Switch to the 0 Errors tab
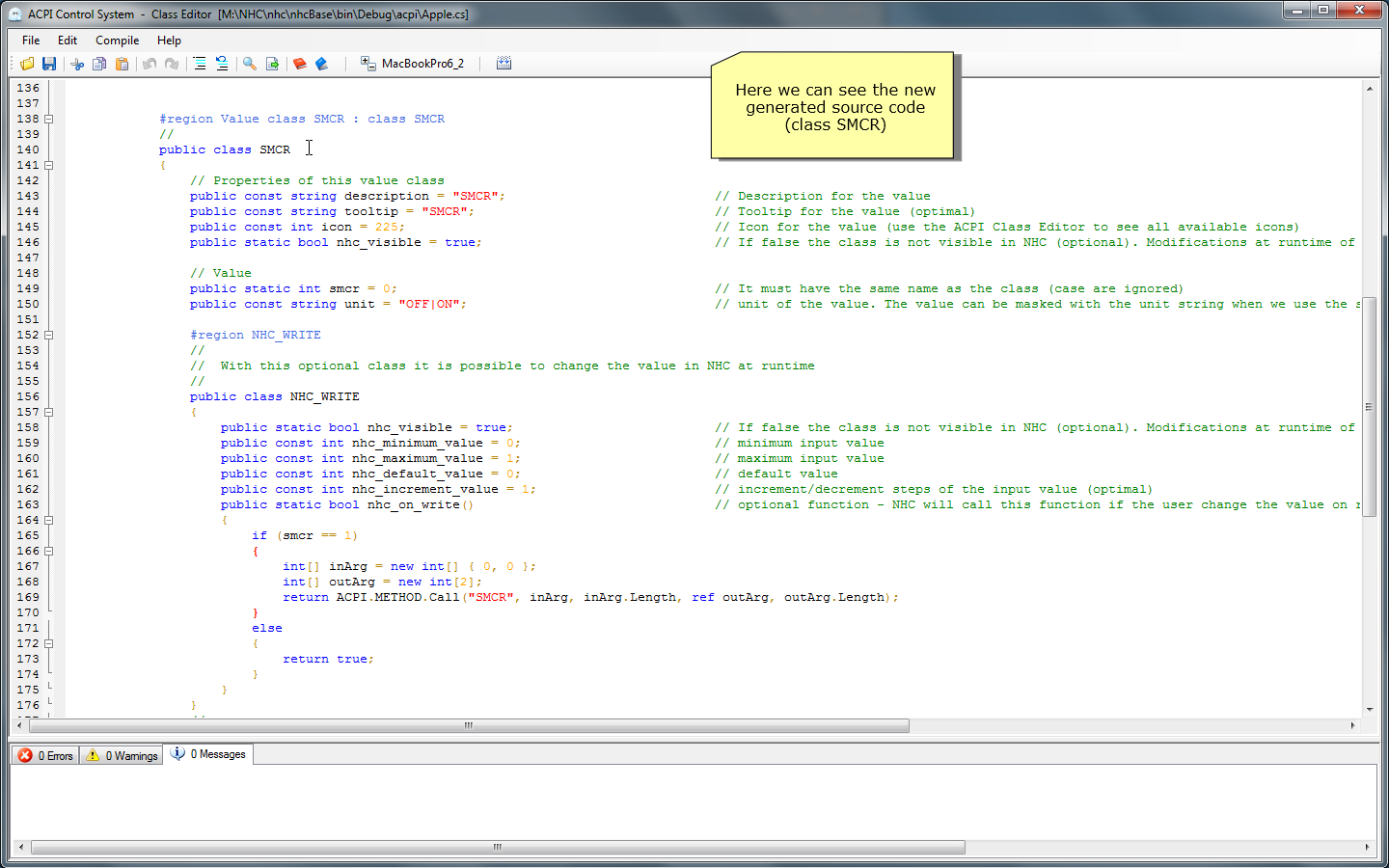The image size is (1389, 868). pos(46,755)
